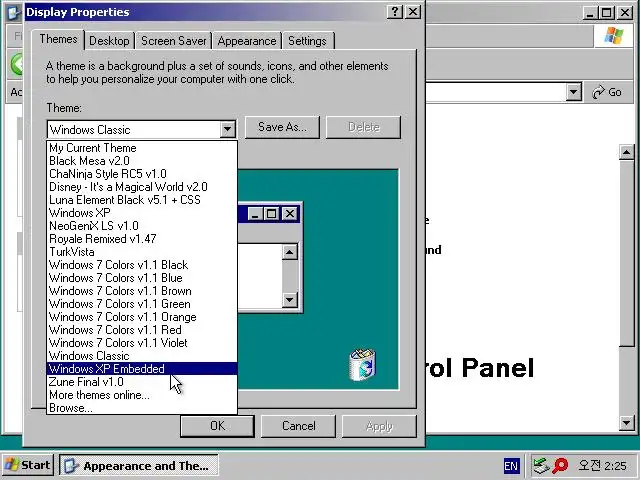This screenshot has width=640, height=480.
Task: Click the scroll-down arrow in the Control Panel window
Action: 627,423
